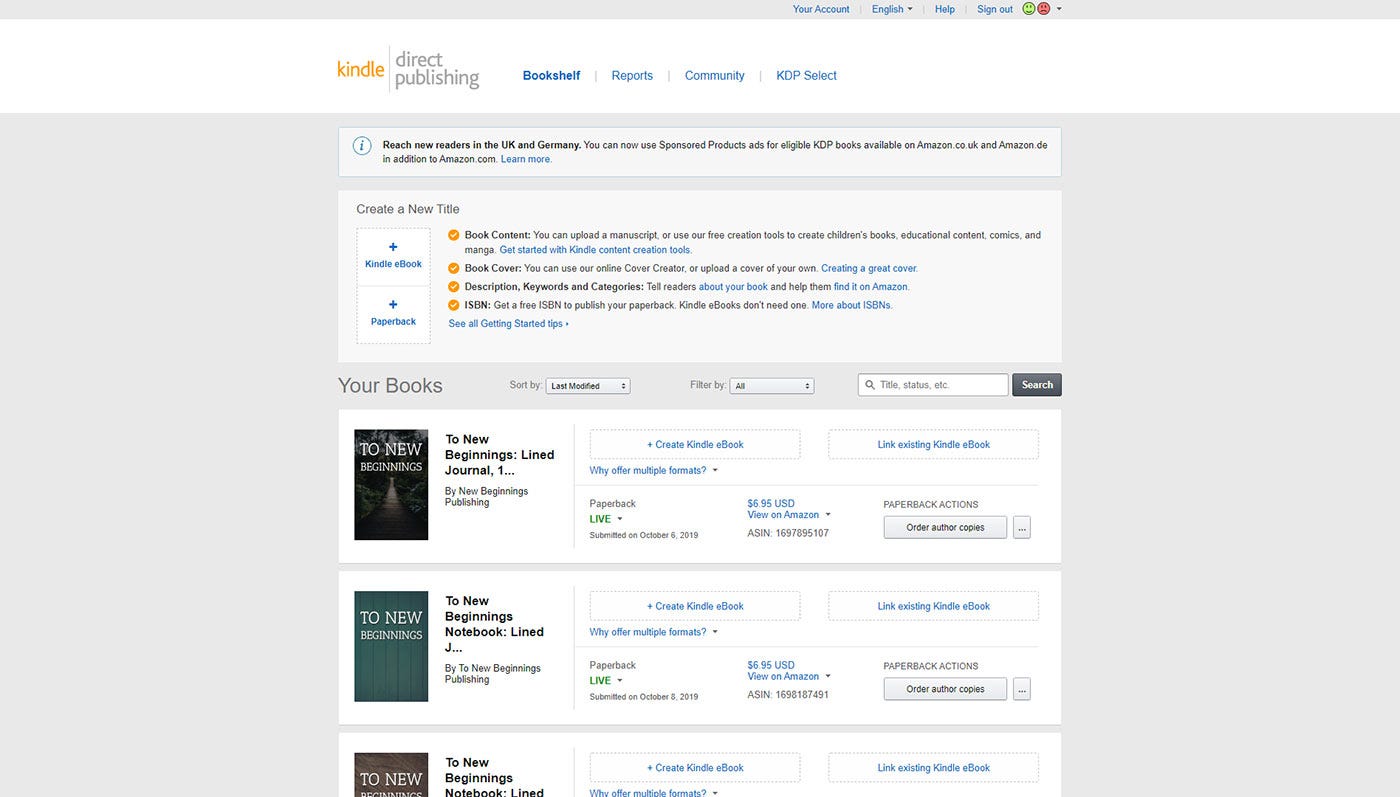The width and height of the screenshot is (1400, 797).
Task: Focus the 'Title, status, etc.' search field
Action: 933,385
